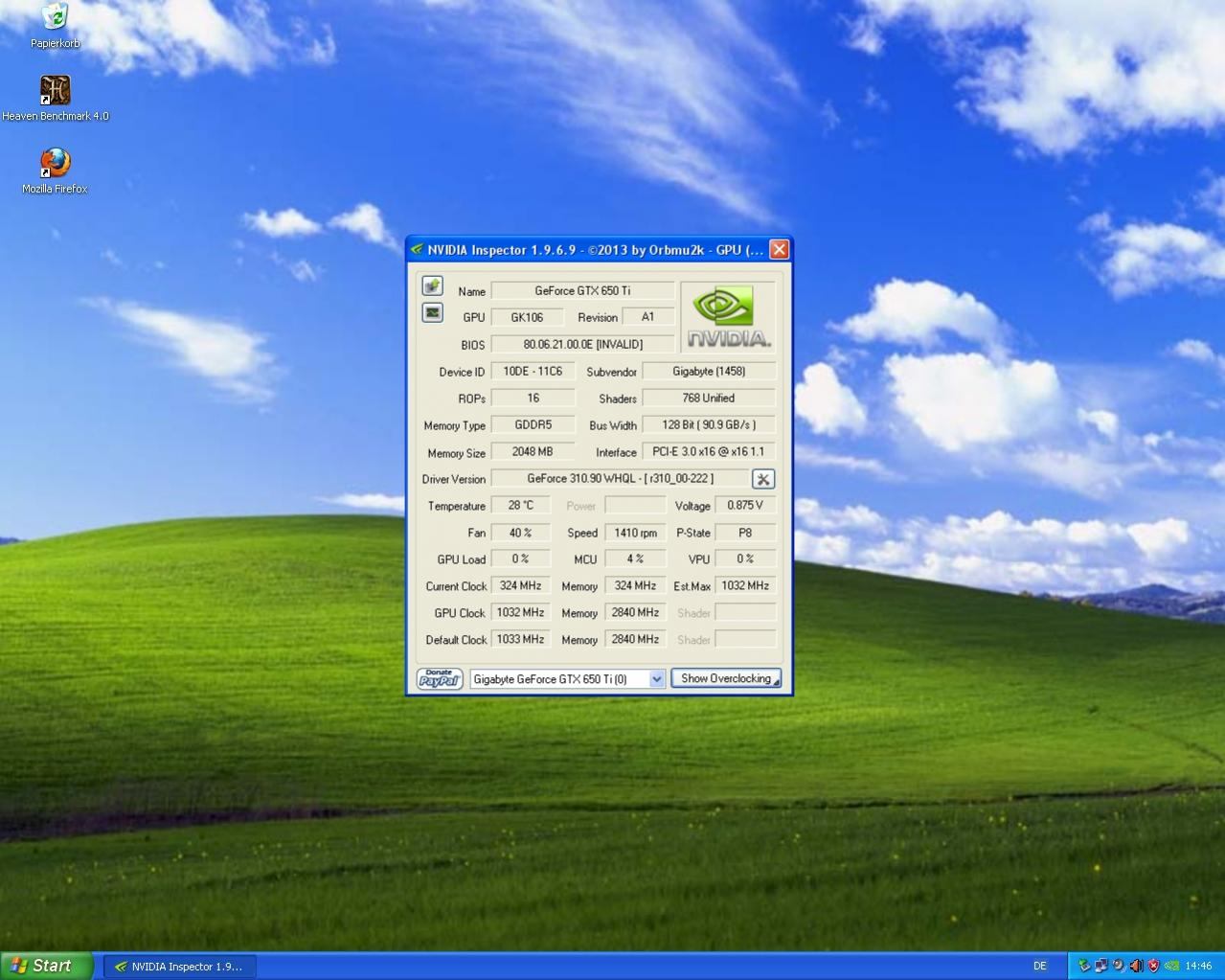Click the Current Clock 324 MHz value
Image resolution: width=1225 pixels, height=980 pixels.
[521, 585]
